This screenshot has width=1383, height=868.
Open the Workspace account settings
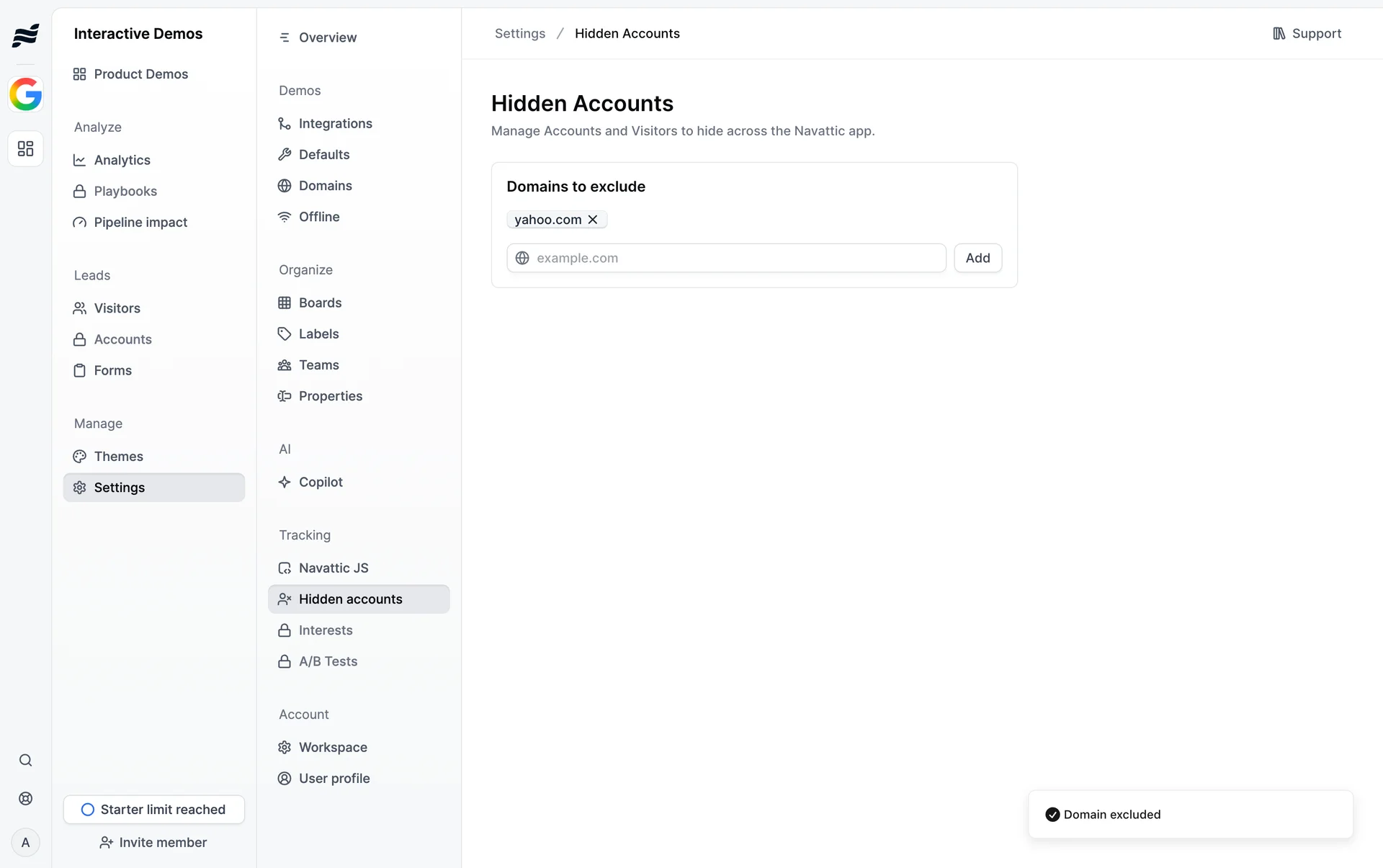tap(333, 748)
